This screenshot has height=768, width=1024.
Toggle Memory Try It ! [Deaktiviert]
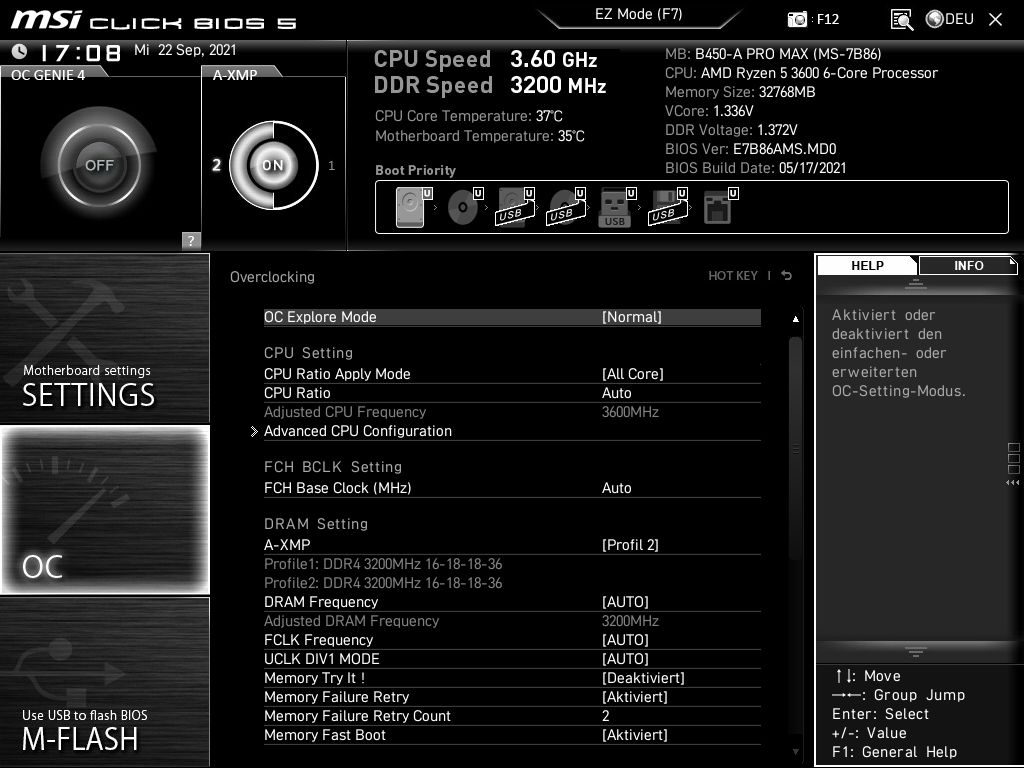(643, 677)
